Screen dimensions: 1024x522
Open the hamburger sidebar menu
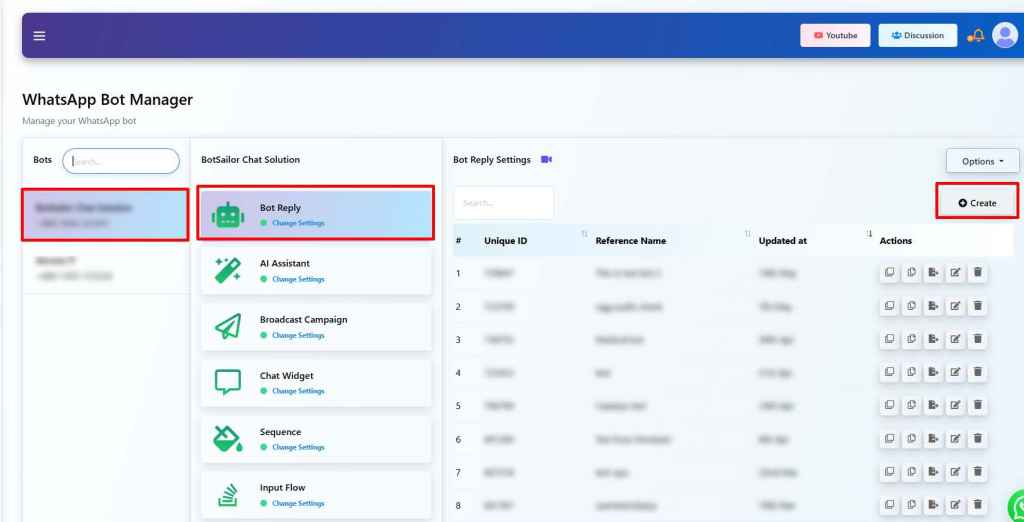pos(39,36)
